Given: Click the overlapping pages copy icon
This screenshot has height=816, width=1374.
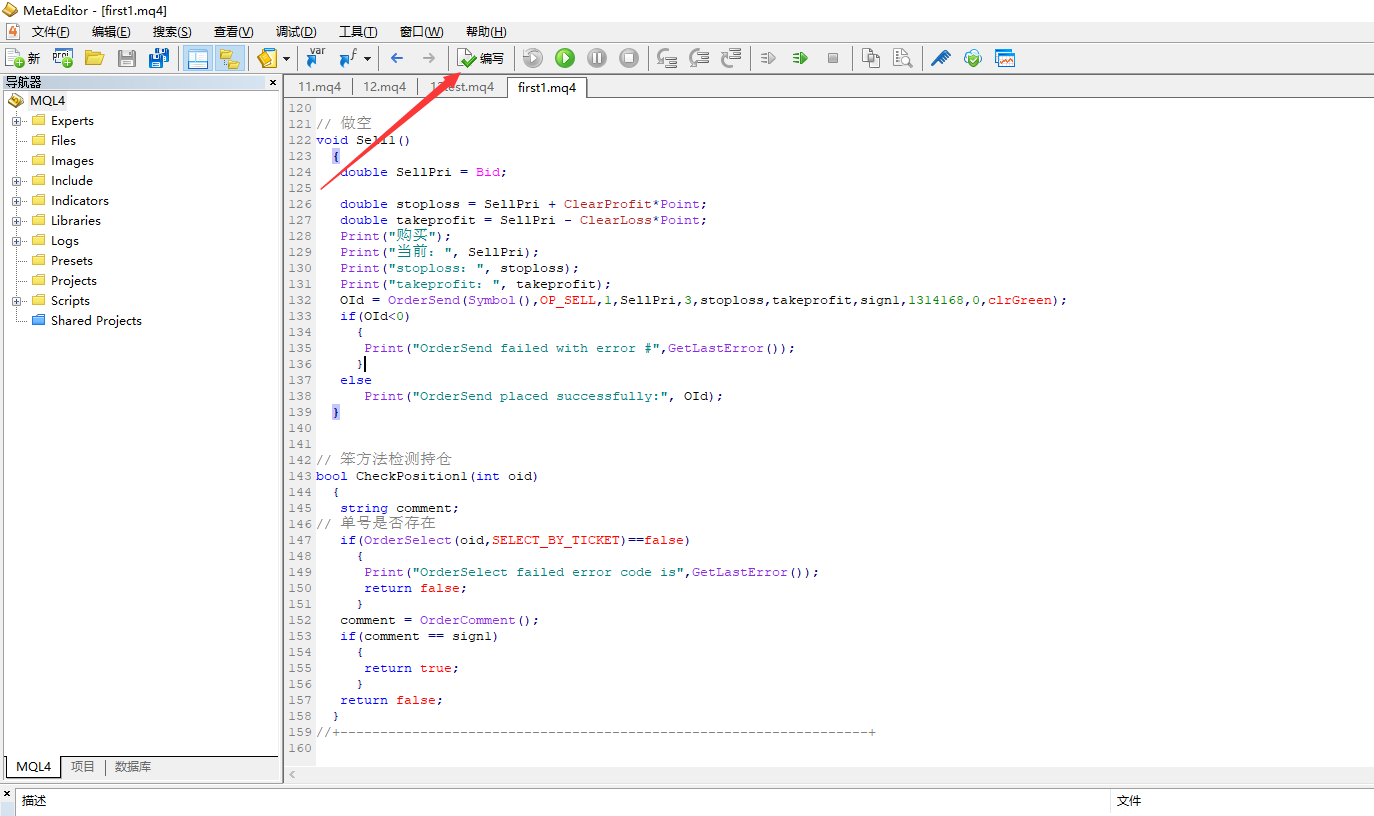Looking at the screenshot, I should pyautogui.click(x=871, y=58).
